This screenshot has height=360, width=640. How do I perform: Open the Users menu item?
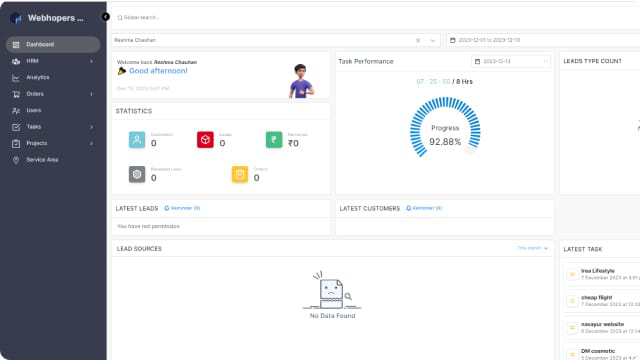[x=53, y=111]
